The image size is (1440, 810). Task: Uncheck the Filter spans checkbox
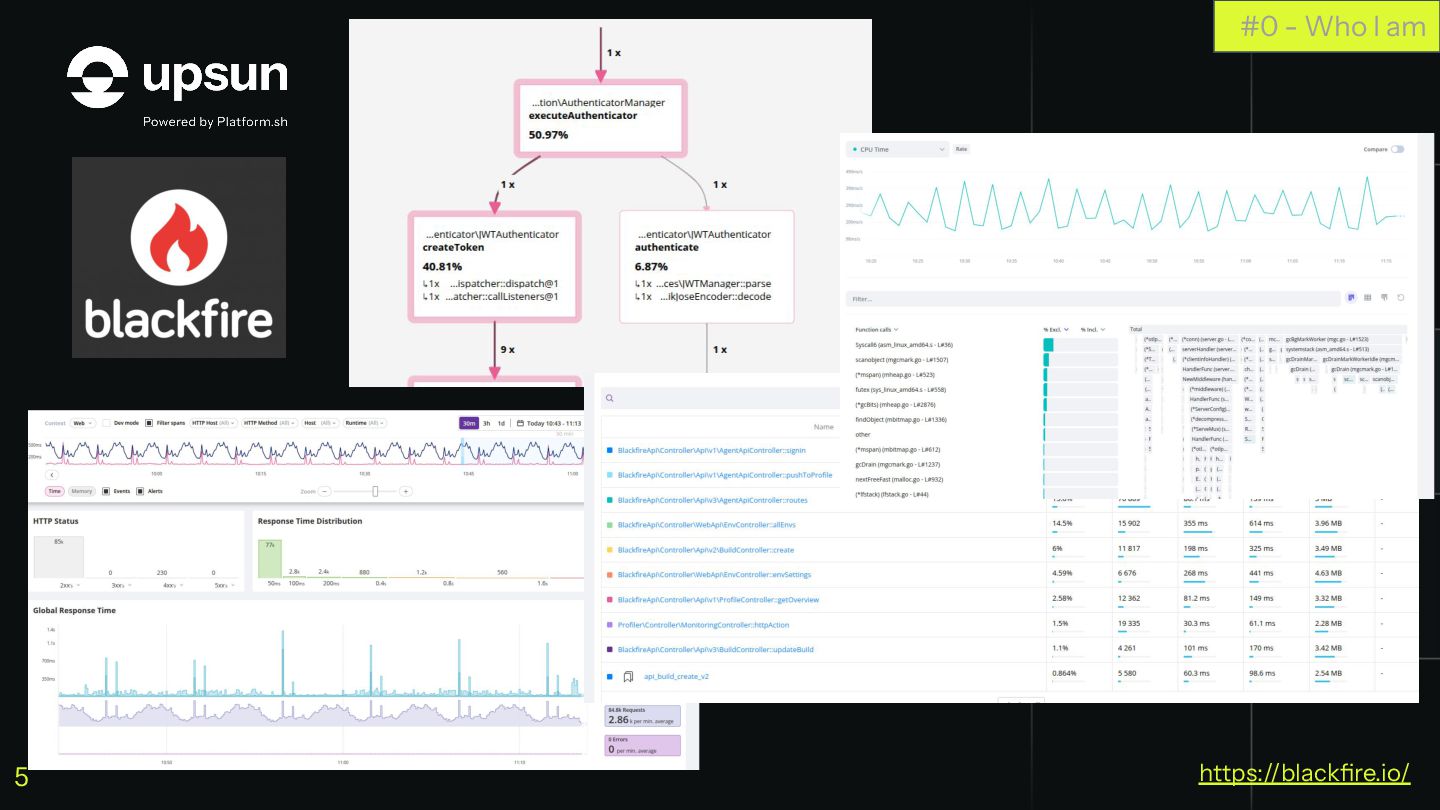(x=149, y=423)
